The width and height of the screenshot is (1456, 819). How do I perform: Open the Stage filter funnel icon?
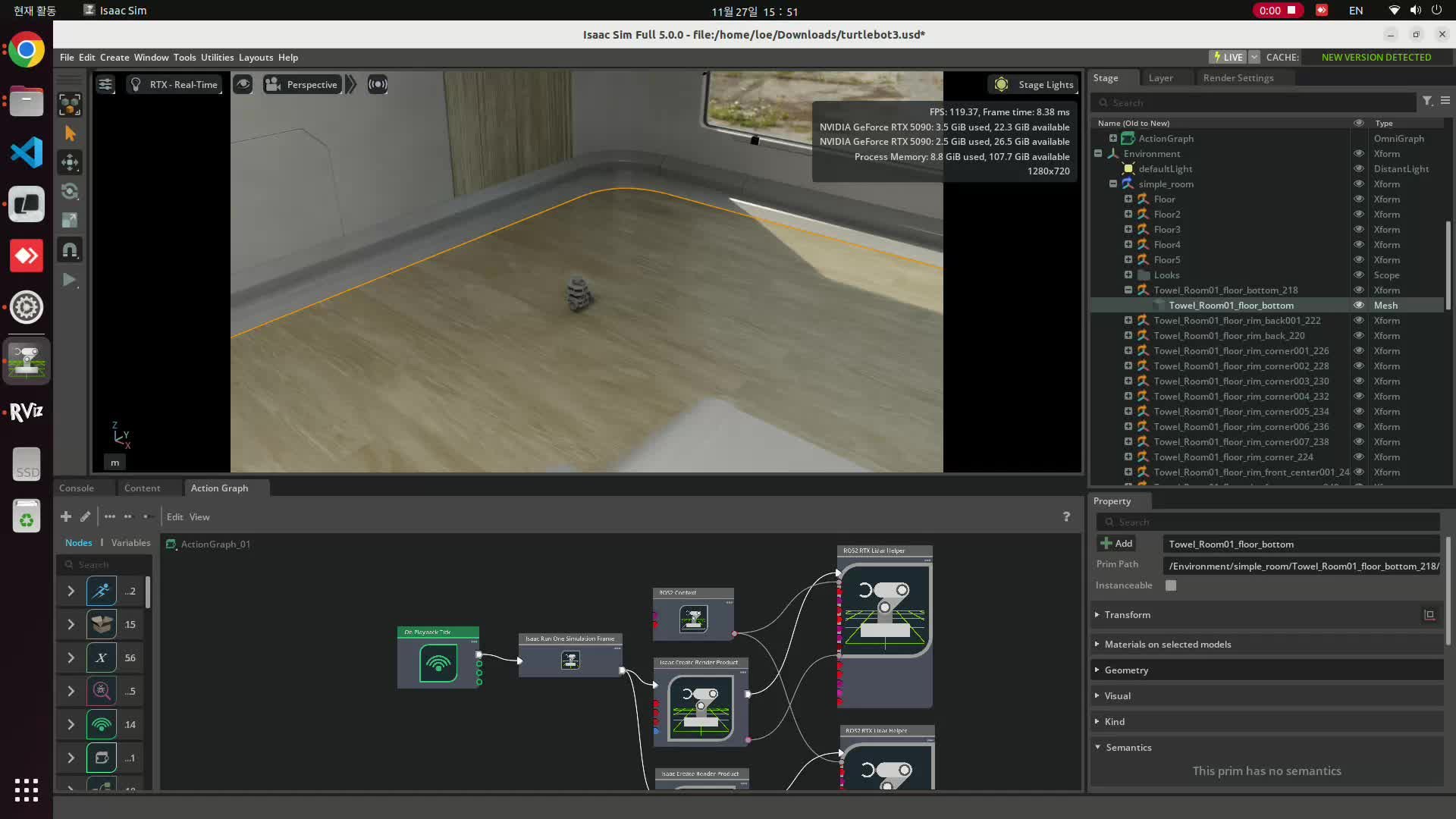coord(1427,101)
